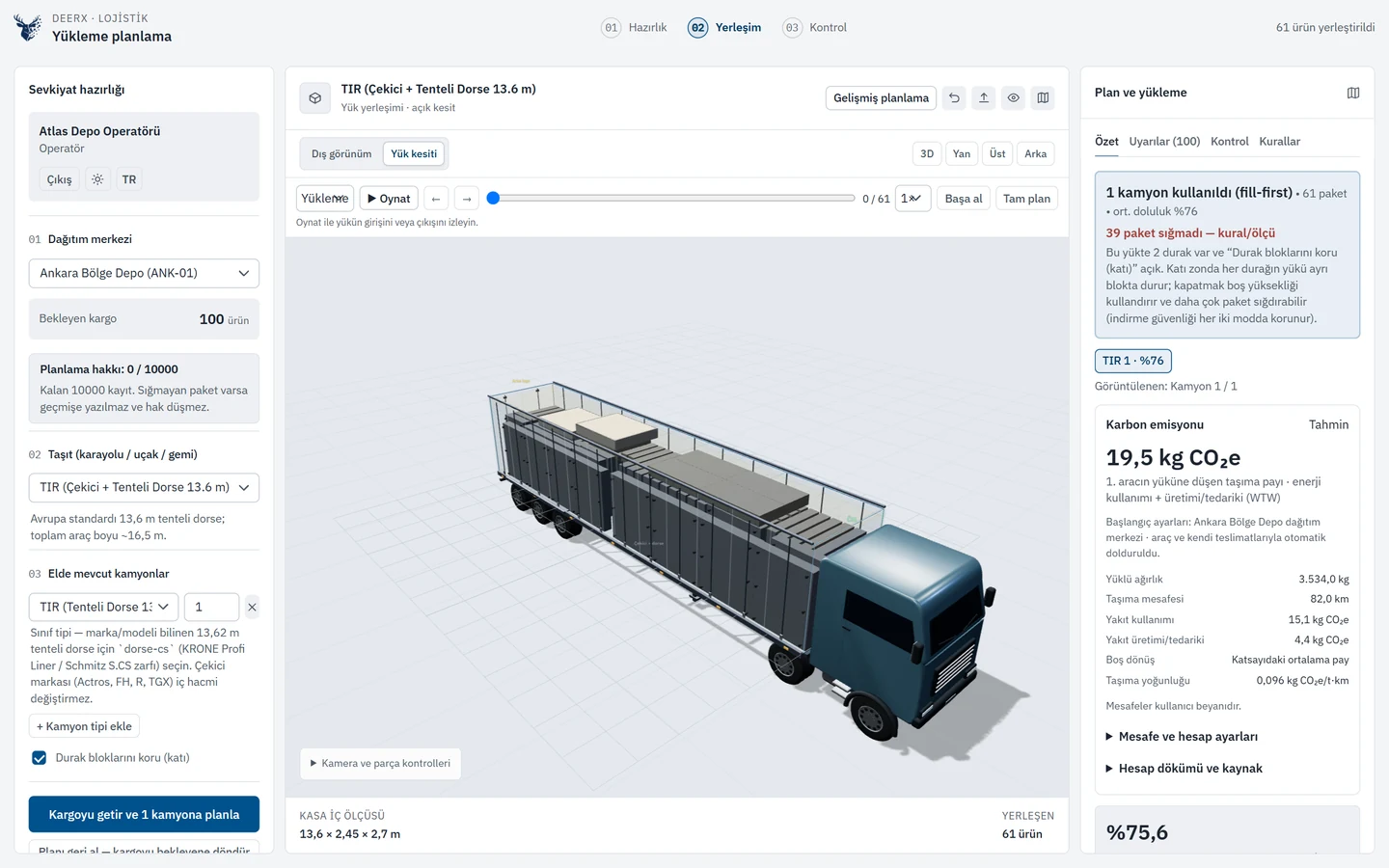Open the Özet tab
1389x868 pixels.
[1106, 141]
